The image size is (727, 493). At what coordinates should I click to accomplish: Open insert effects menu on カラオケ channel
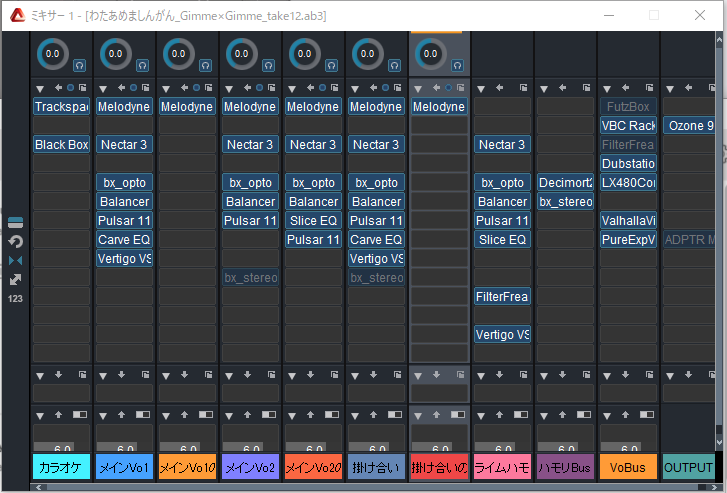click(x=40, y=89)
